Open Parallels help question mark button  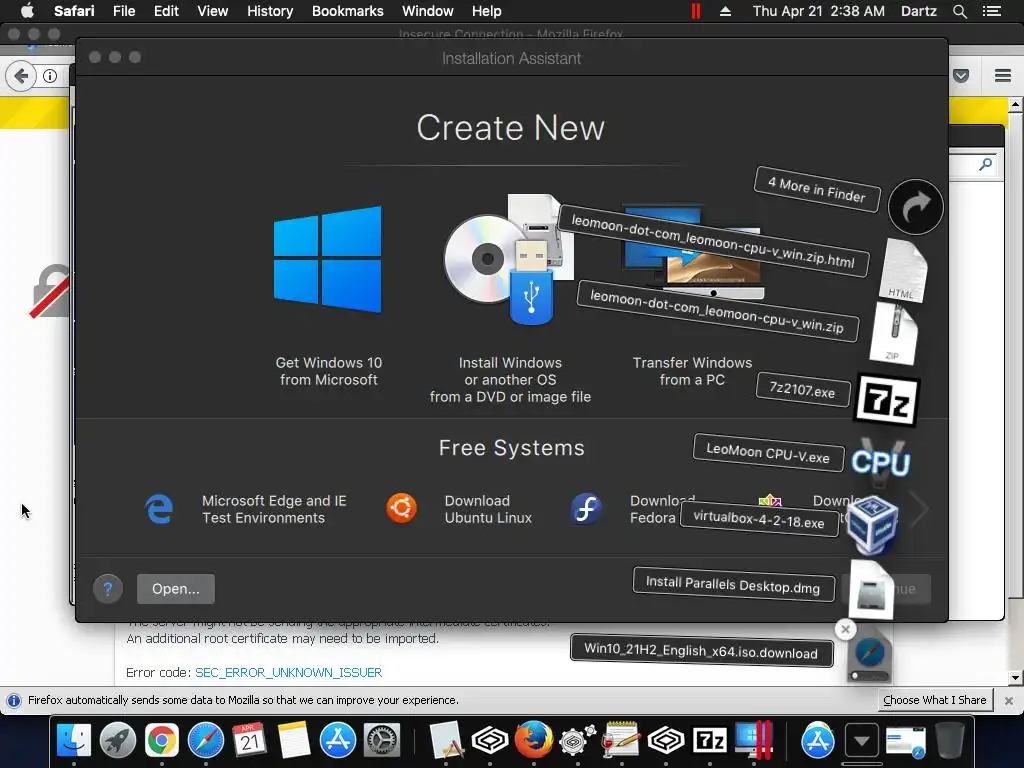pos(108,589)
